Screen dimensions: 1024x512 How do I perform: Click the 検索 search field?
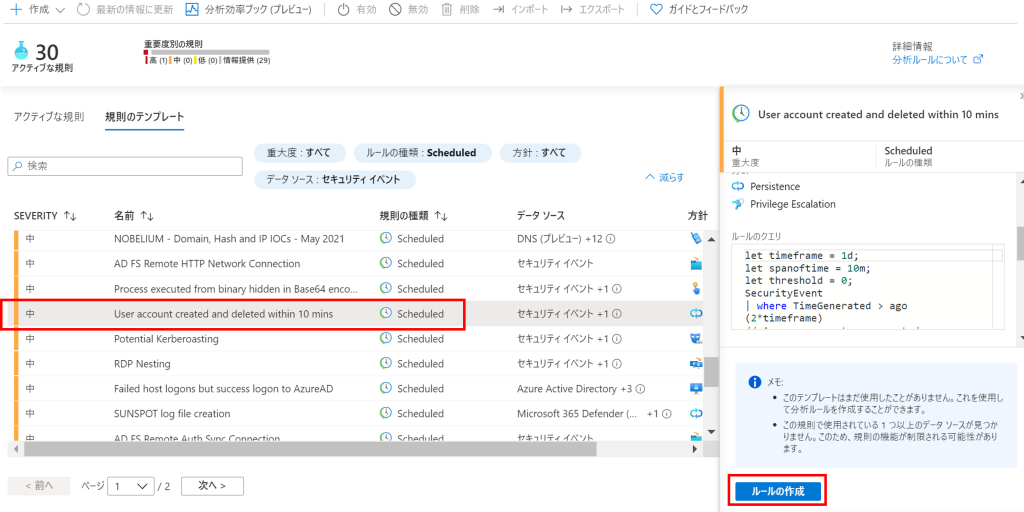(x=126, y=166)
